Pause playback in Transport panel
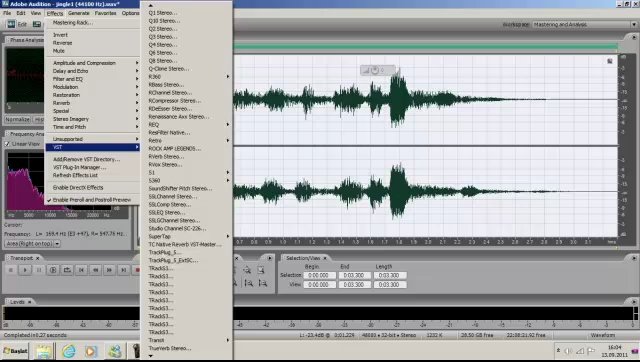Screen dimensions: 640x362 39,270
